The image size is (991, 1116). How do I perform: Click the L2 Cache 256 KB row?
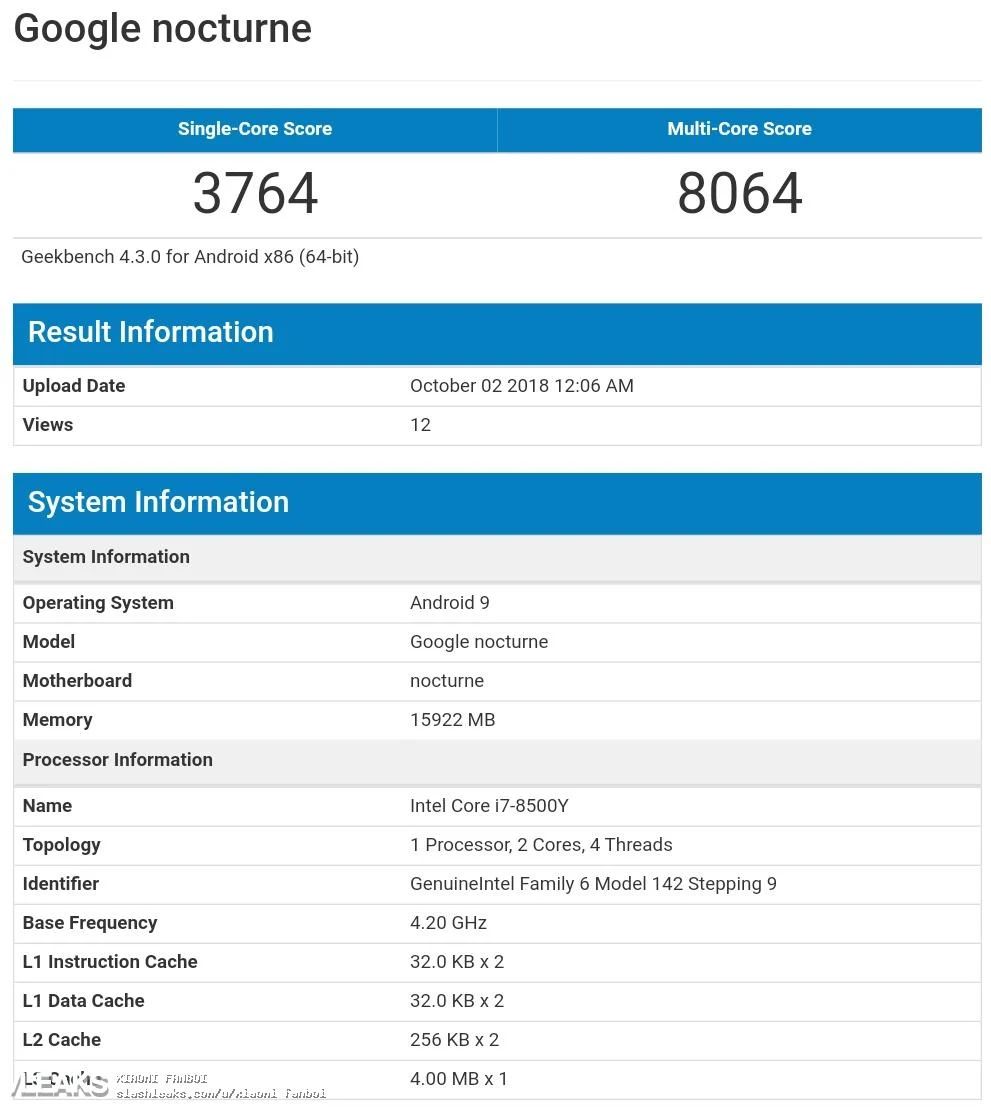pos(497,1040)
